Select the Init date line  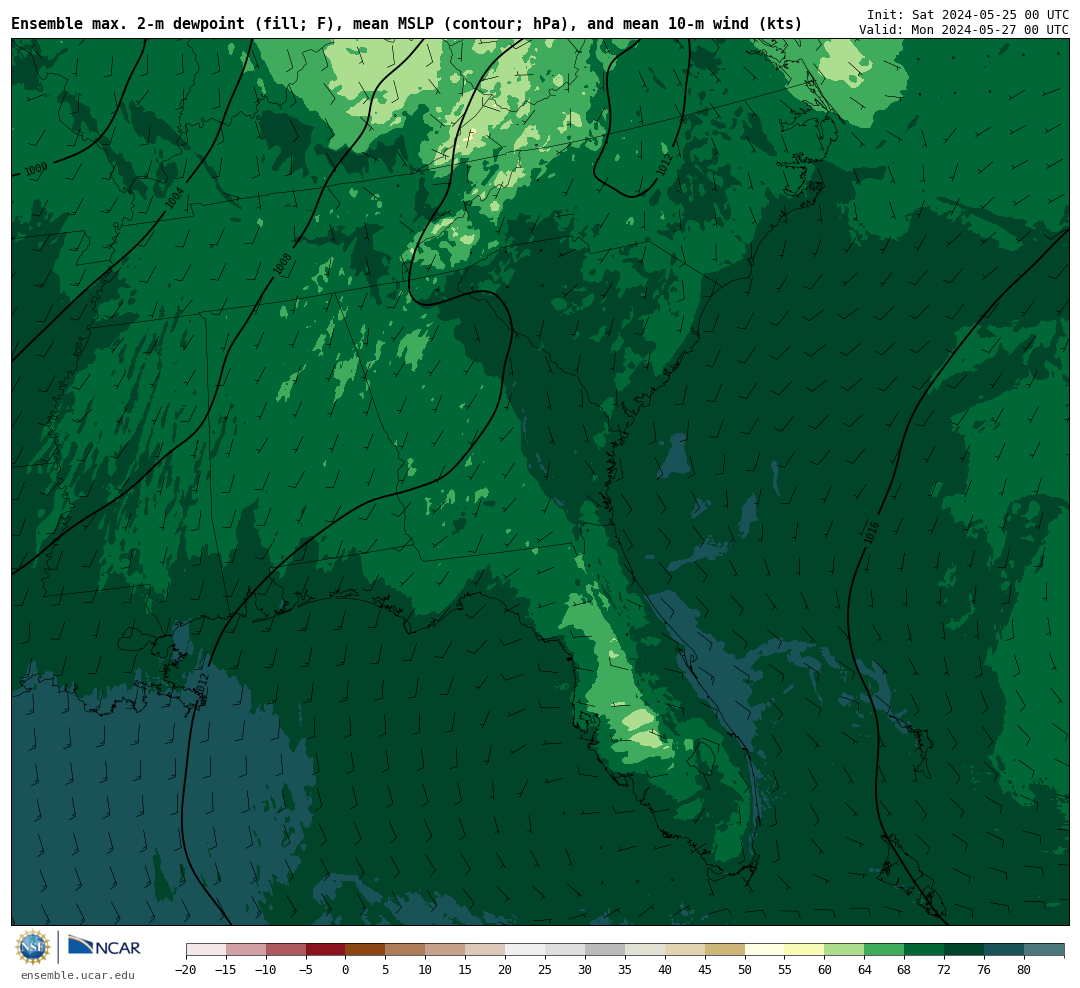pyautogui.click(x=968, y=14)
